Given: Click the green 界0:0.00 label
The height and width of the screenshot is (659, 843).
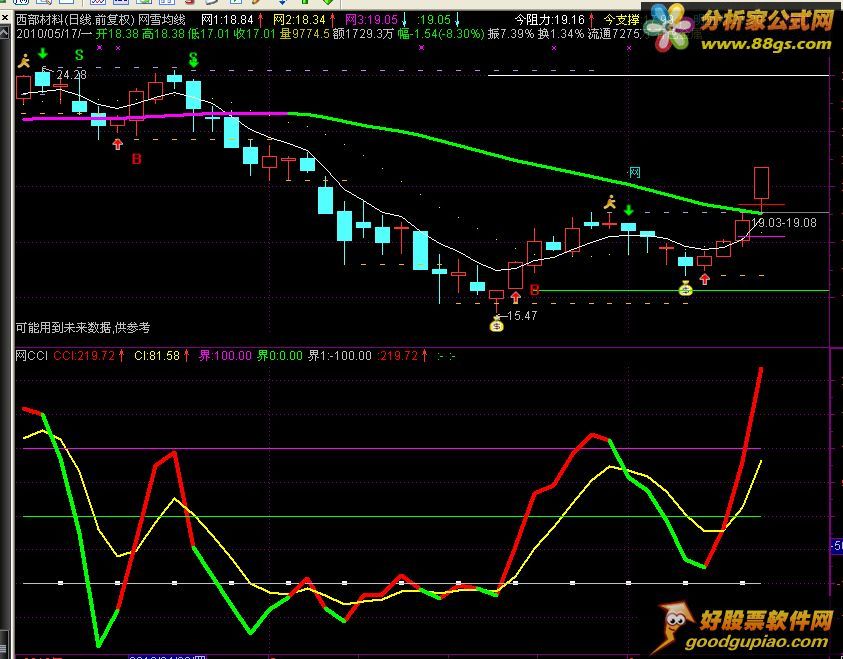Looking at the screenshot, I should [280, 356].
